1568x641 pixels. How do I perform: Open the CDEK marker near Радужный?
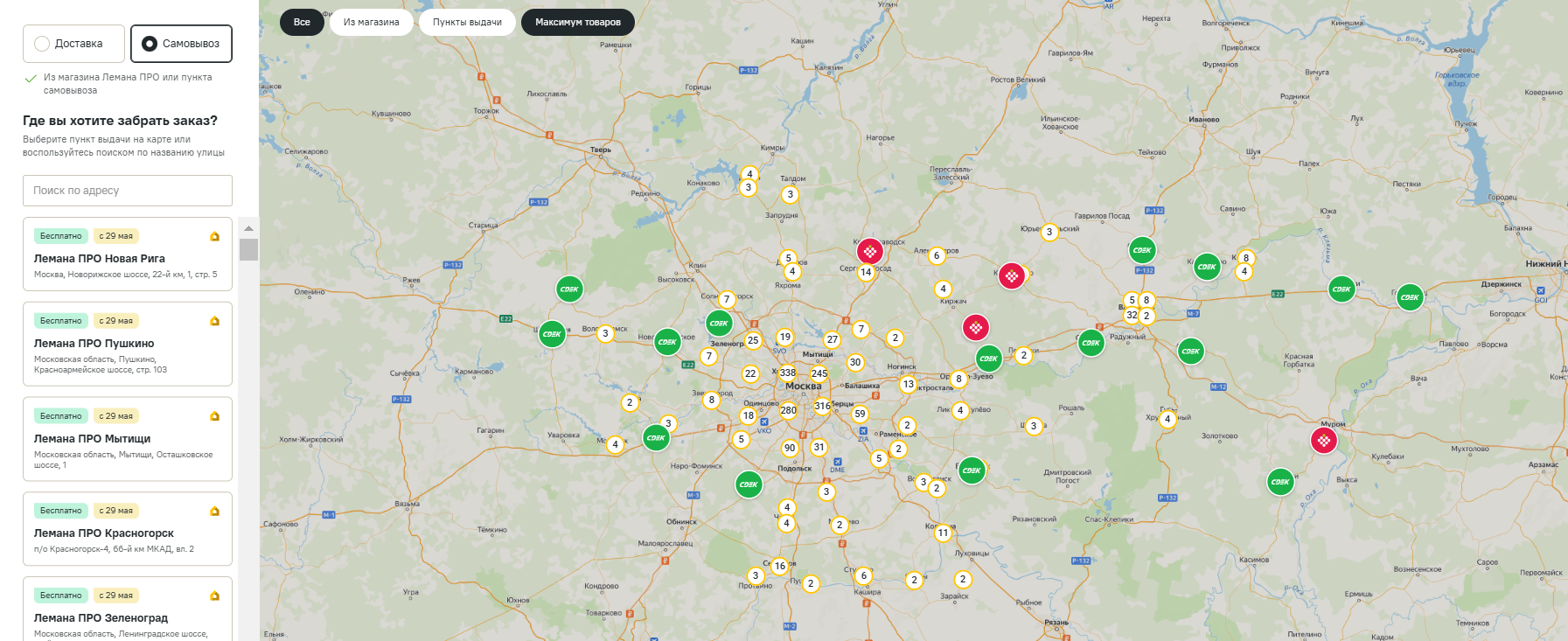(x=1091, y=343)
